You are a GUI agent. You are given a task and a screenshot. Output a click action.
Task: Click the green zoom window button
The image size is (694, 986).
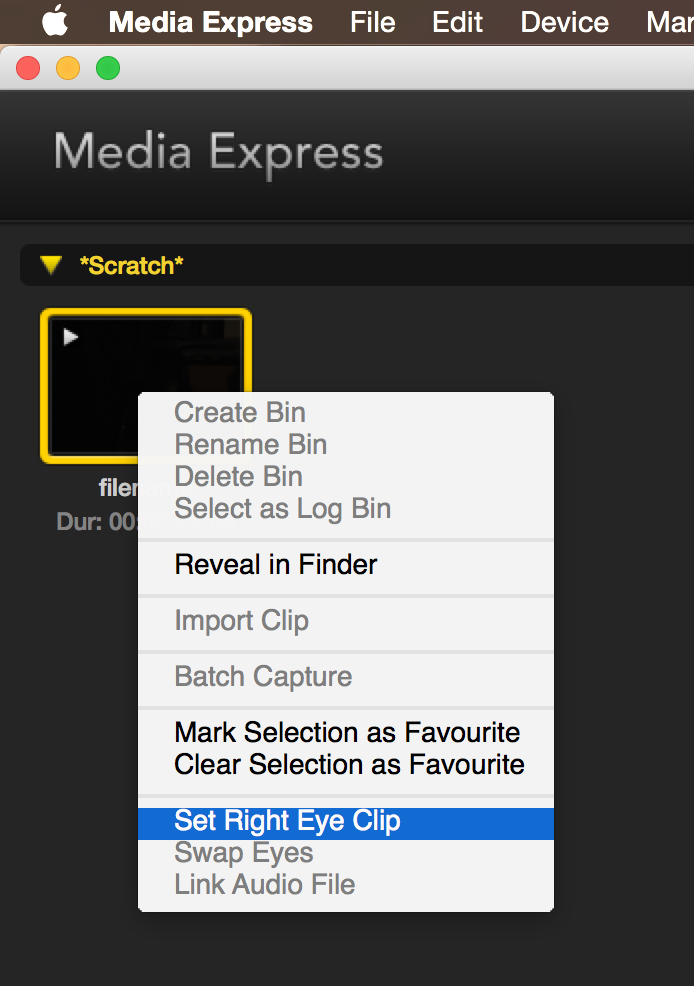(x=108, y=68)
